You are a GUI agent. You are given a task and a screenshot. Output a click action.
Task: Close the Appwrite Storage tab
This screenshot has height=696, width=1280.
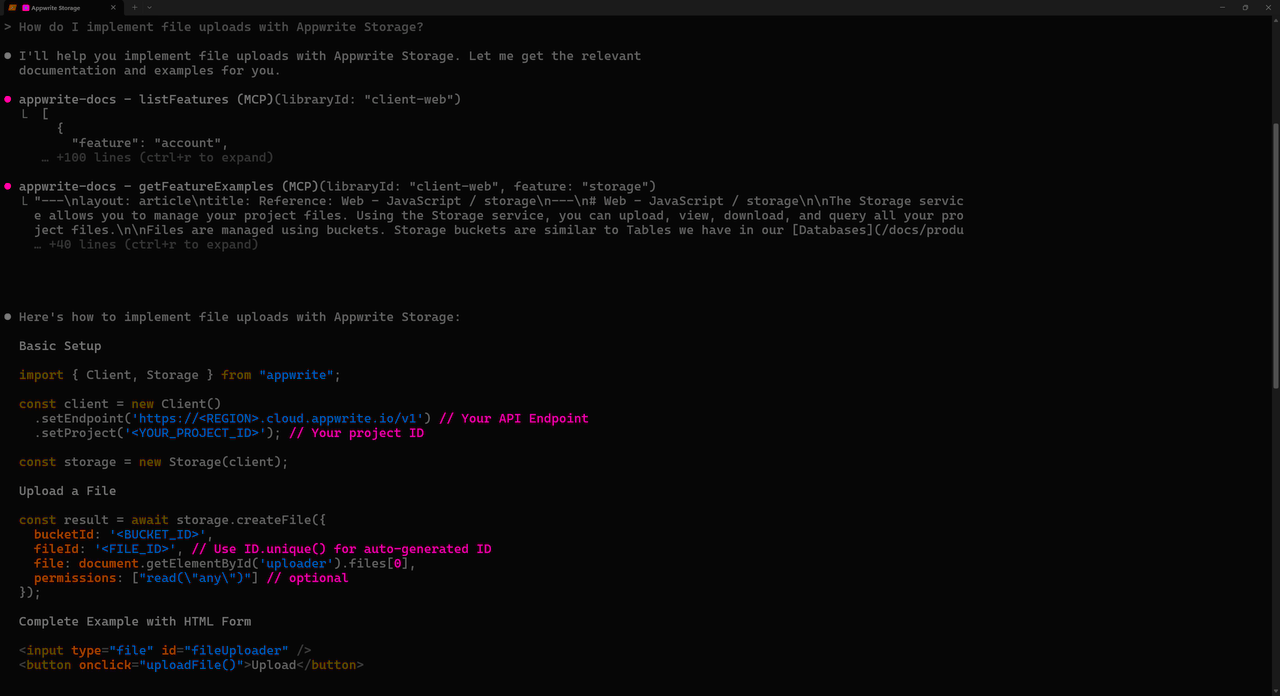pos(112,7)
